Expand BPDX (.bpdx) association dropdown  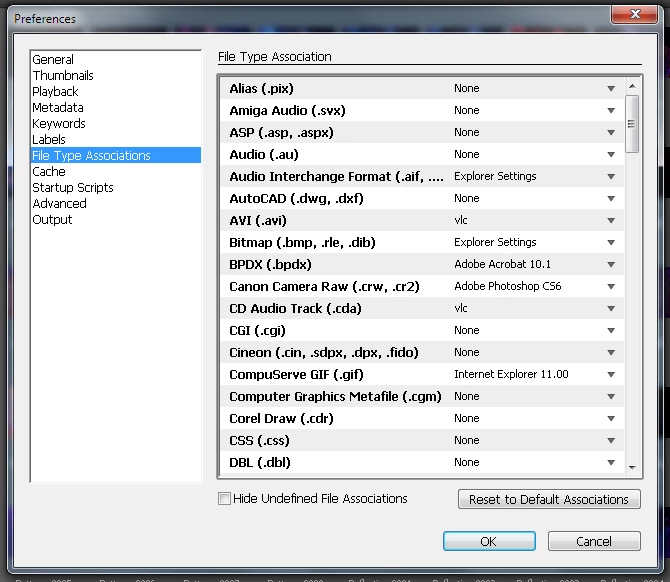tap(611, 265)
